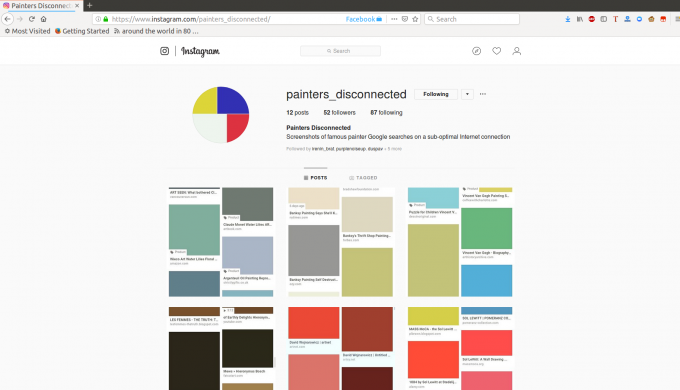Click the painters_disconnected username heading
The height and width of the screenshot is (390, 680).
[x=346, y=94]
